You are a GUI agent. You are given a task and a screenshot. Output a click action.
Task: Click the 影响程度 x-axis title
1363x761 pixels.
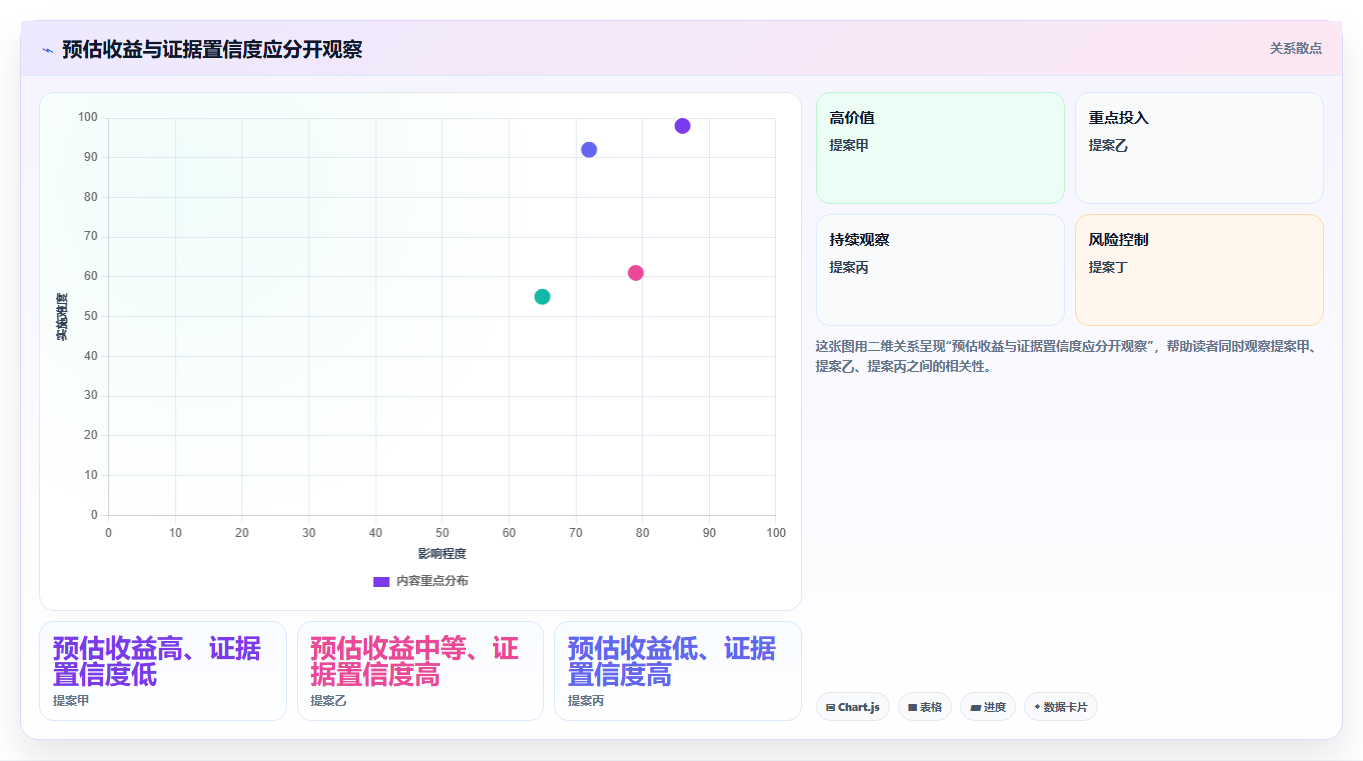click(x=442, y=554)
